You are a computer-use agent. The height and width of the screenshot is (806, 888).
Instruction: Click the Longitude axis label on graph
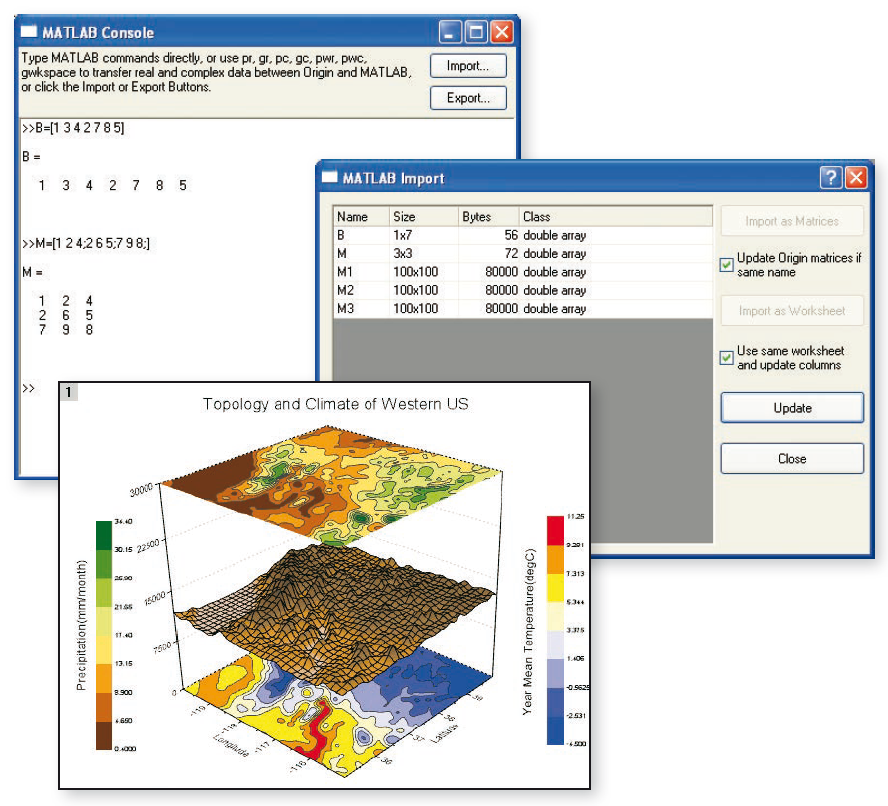231,745
